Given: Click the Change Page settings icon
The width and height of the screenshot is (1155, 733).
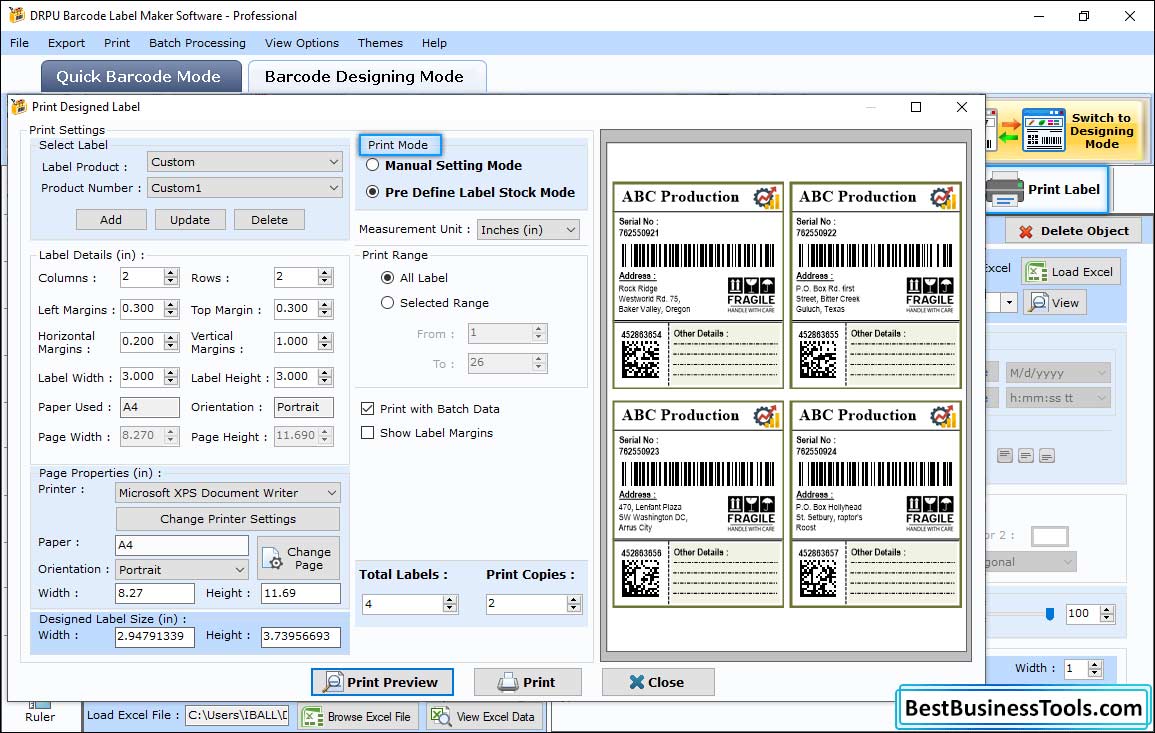Looking at the screenshot, I should point(272,558).
